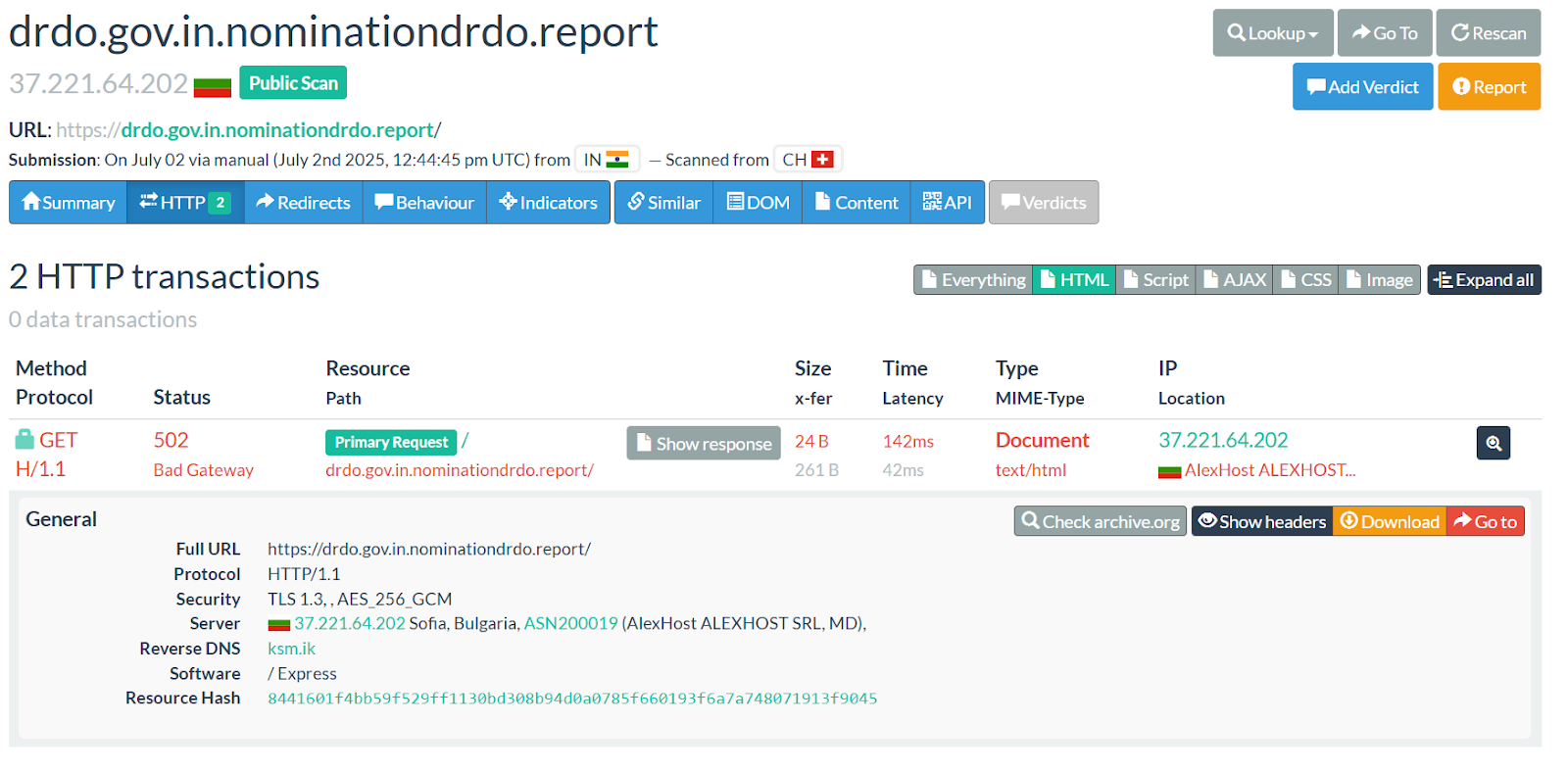Show response for primary request

tap(704, 443)
